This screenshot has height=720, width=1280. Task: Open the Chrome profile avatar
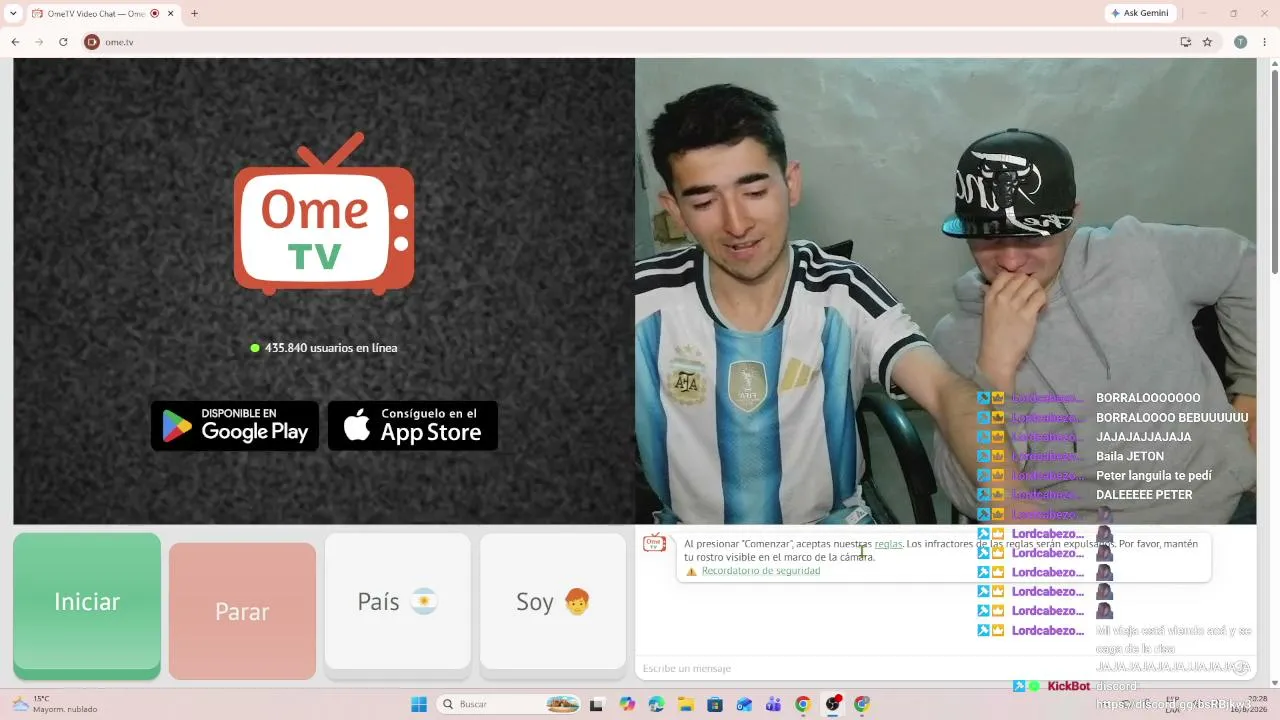coord(1240,42)
